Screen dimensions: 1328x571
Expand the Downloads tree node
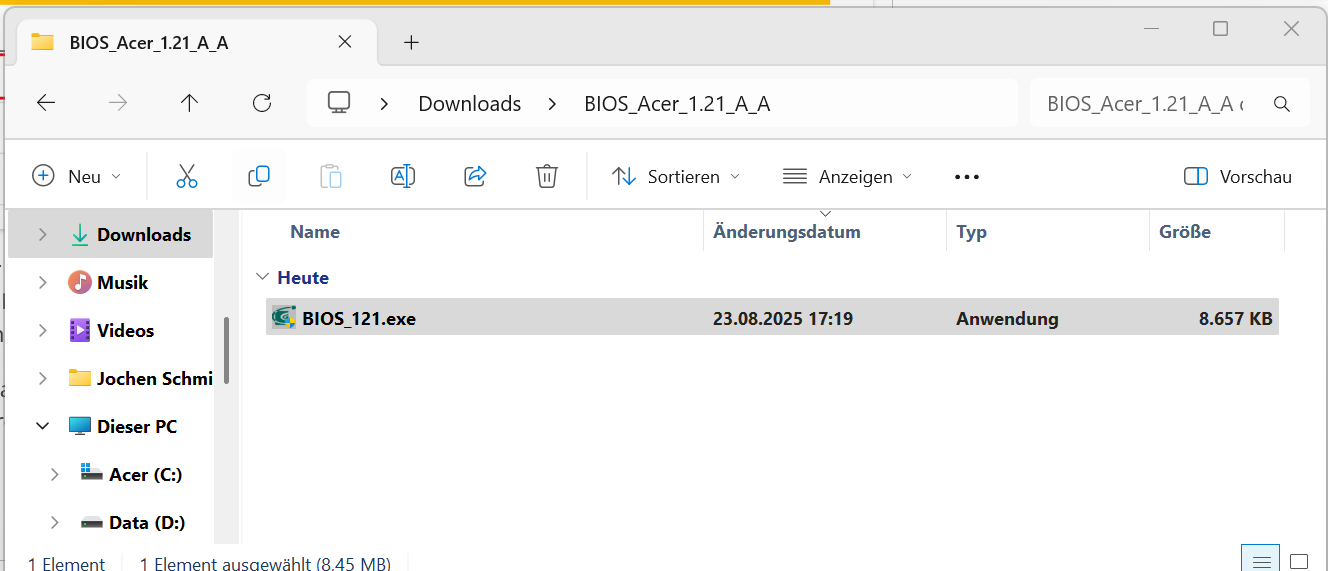42,234
